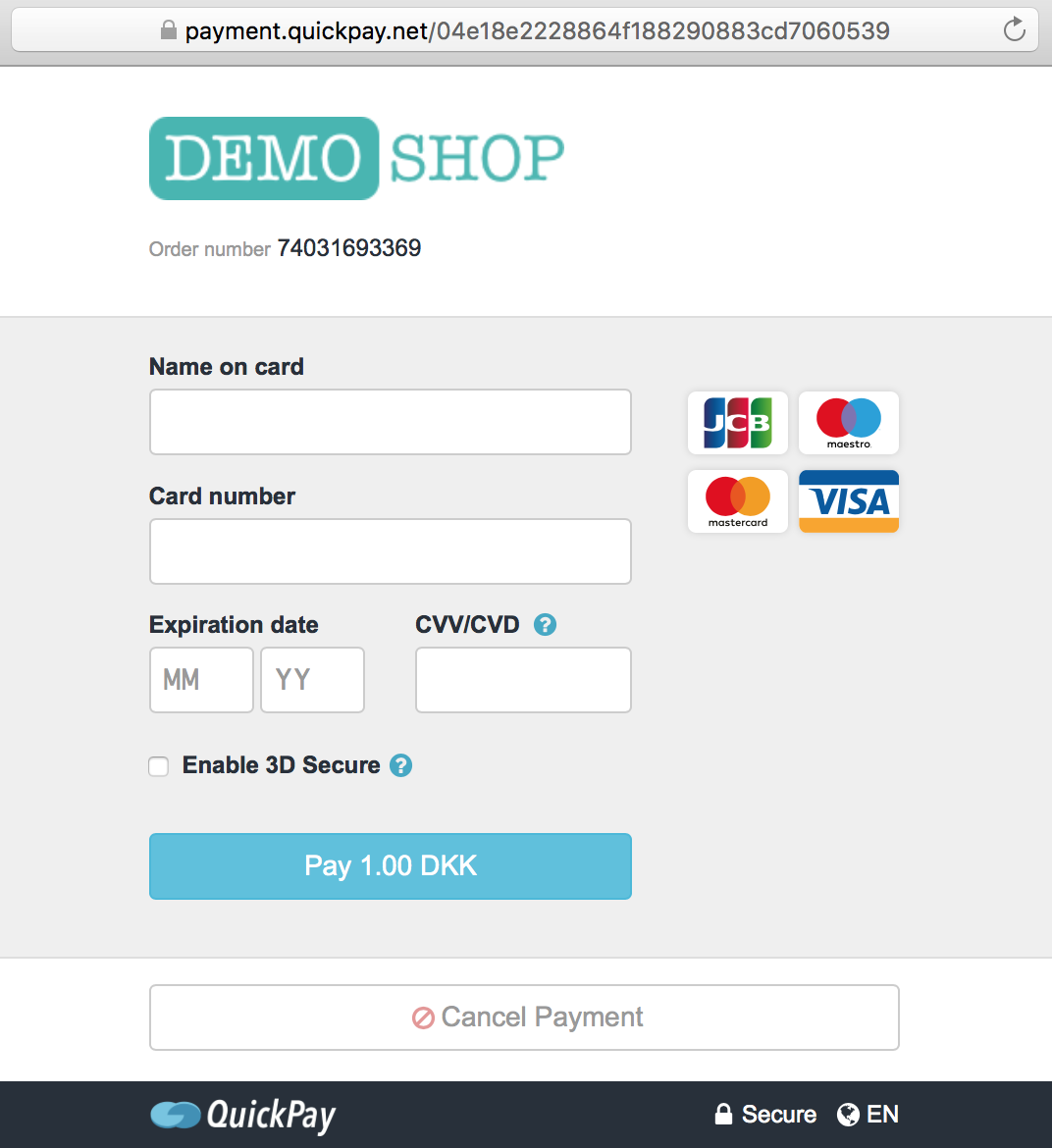Choose the Mastercard logo
Image resolution: width=1052 pixels, height=1148 pixels.
[737, 501]
